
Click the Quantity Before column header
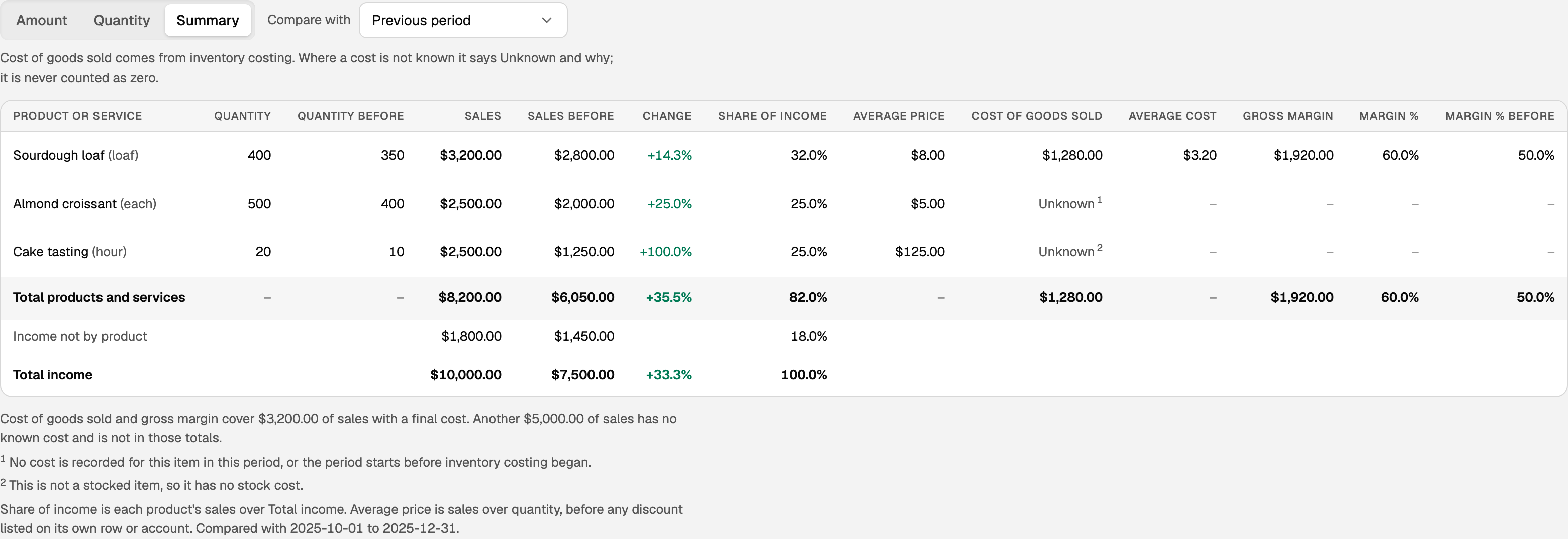(351, 116)
